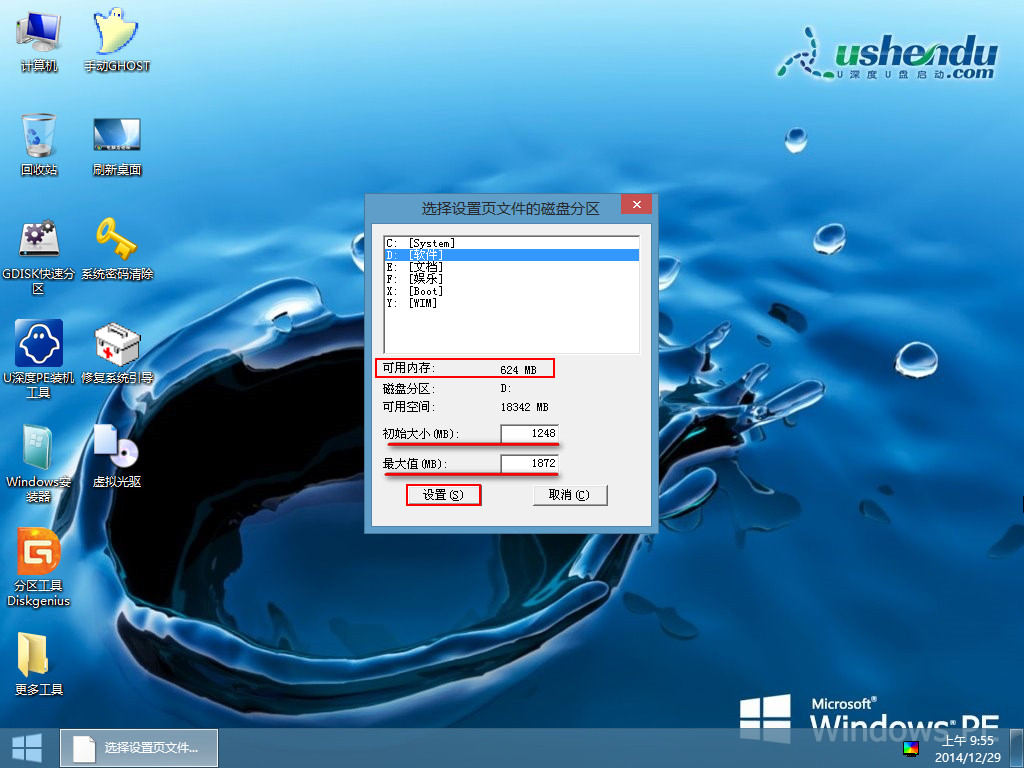This screenshot has width=1024, height=768.
Task: Launch Windows安装器 desktop icon
Action: [39, 462]
